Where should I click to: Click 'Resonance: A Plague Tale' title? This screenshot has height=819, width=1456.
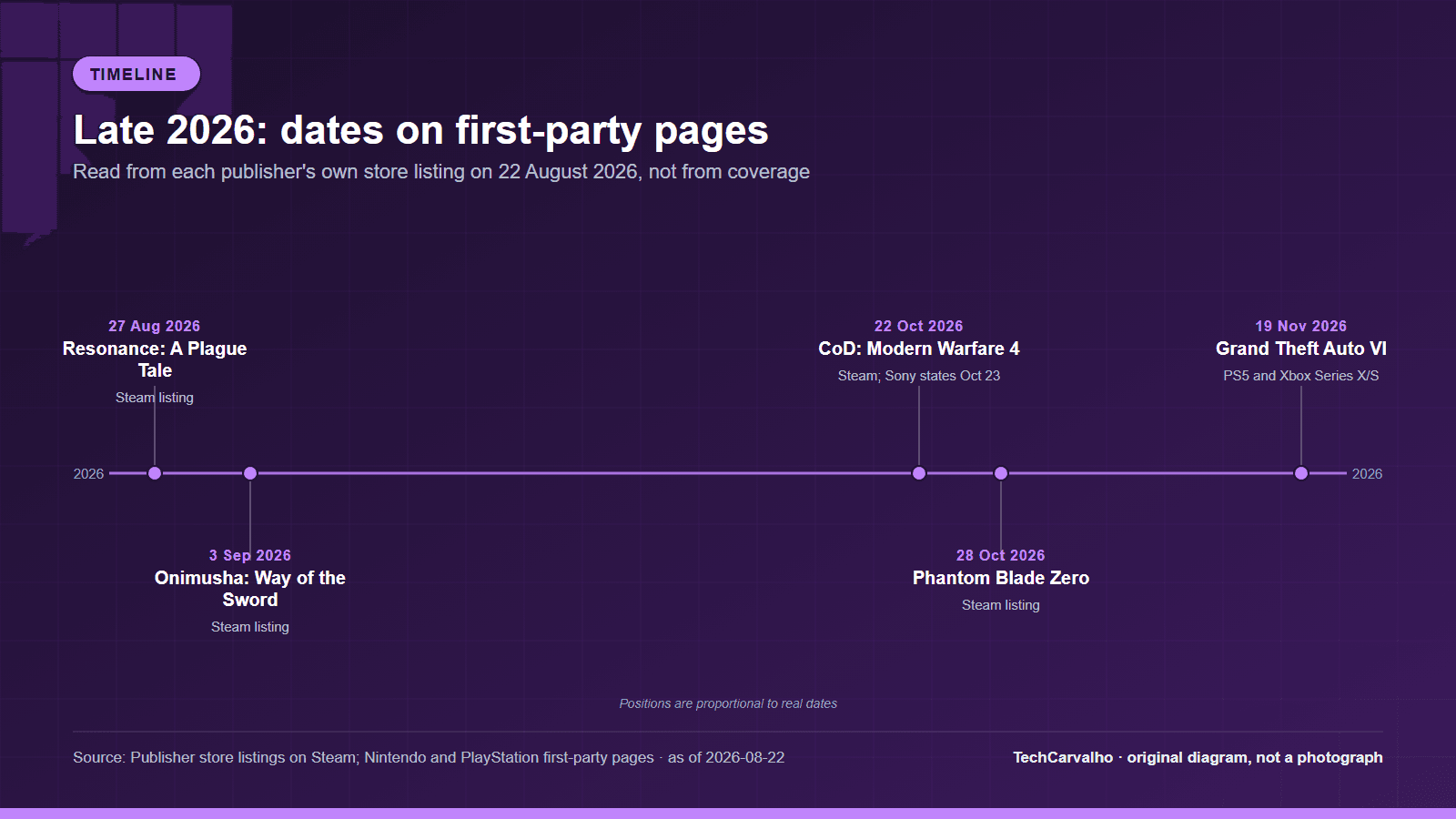tap(155, 359)
